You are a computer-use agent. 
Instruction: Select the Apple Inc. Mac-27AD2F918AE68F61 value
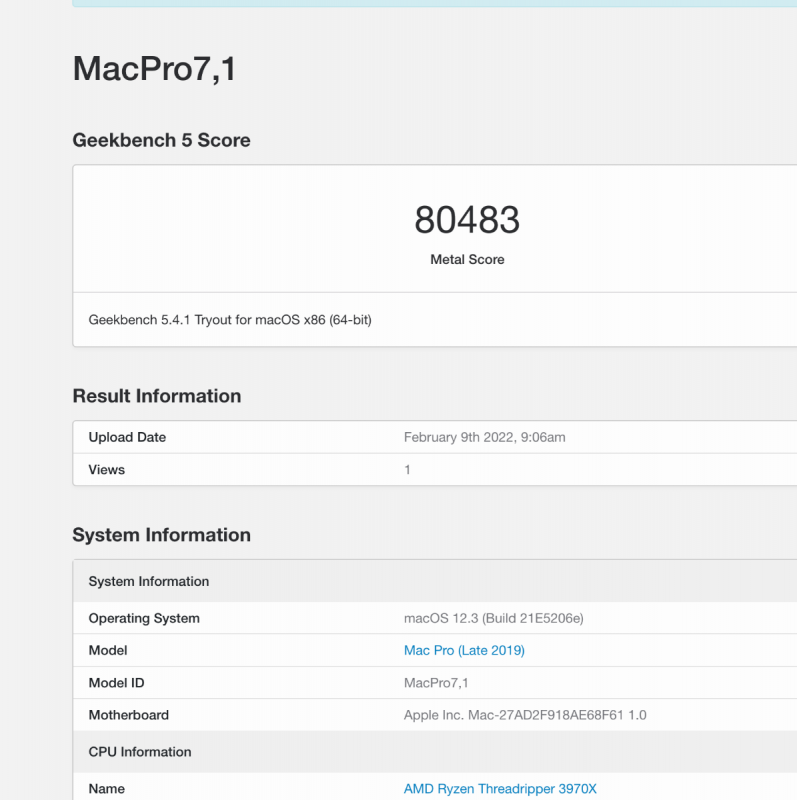coord(525,715)
